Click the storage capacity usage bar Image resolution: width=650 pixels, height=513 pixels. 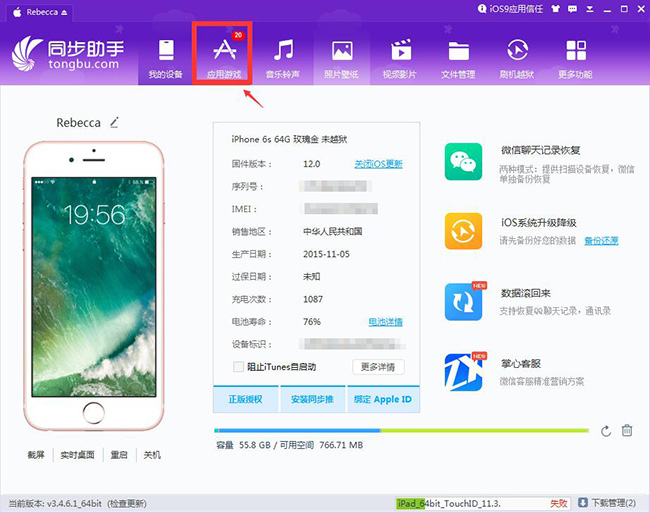click(x=401, y=431)
